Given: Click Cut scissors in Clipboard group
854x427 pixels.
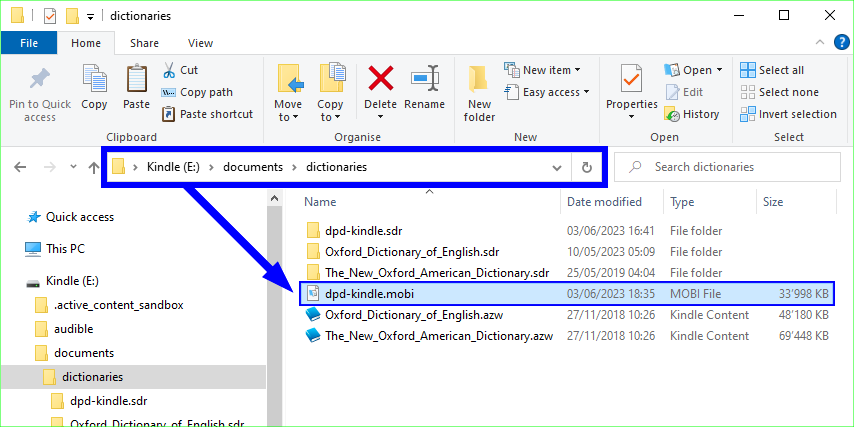Looking at the screenshot, I should (x=180, y=70).
